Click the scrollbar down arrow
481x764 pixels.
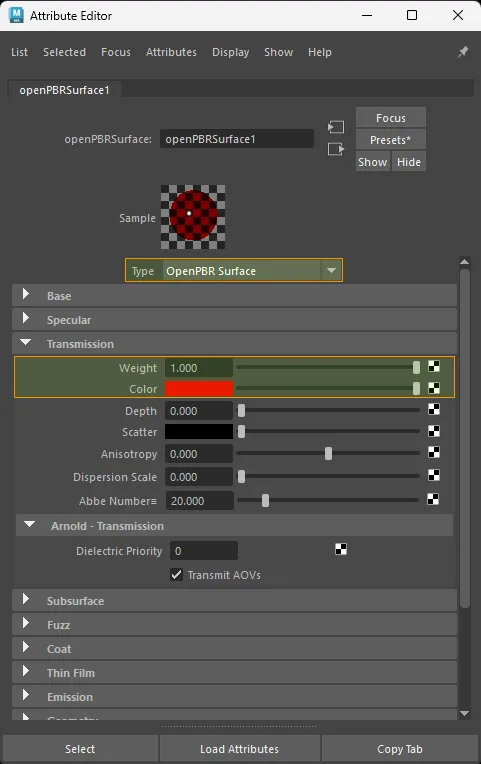coord(465,714)
